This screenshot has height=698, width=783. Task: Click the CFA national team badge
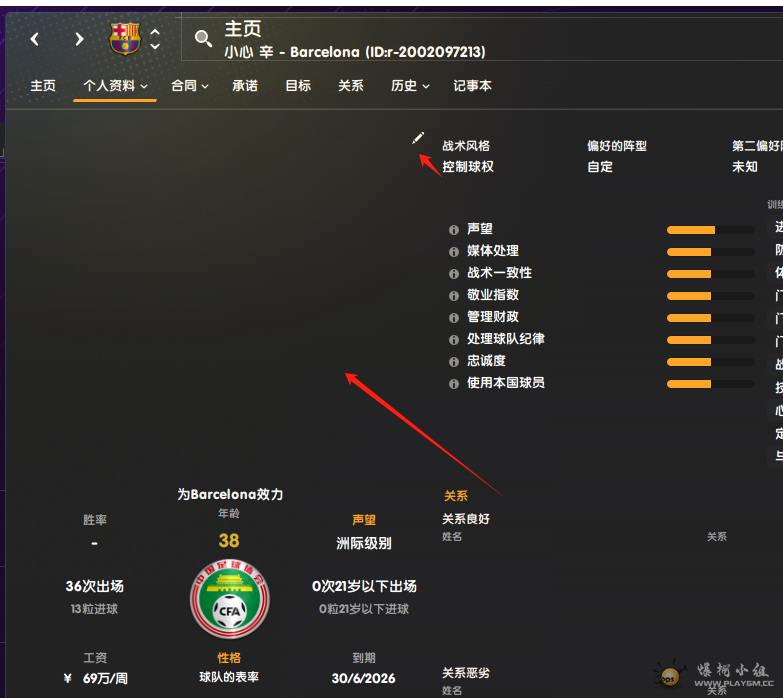(x=230, y=599)
